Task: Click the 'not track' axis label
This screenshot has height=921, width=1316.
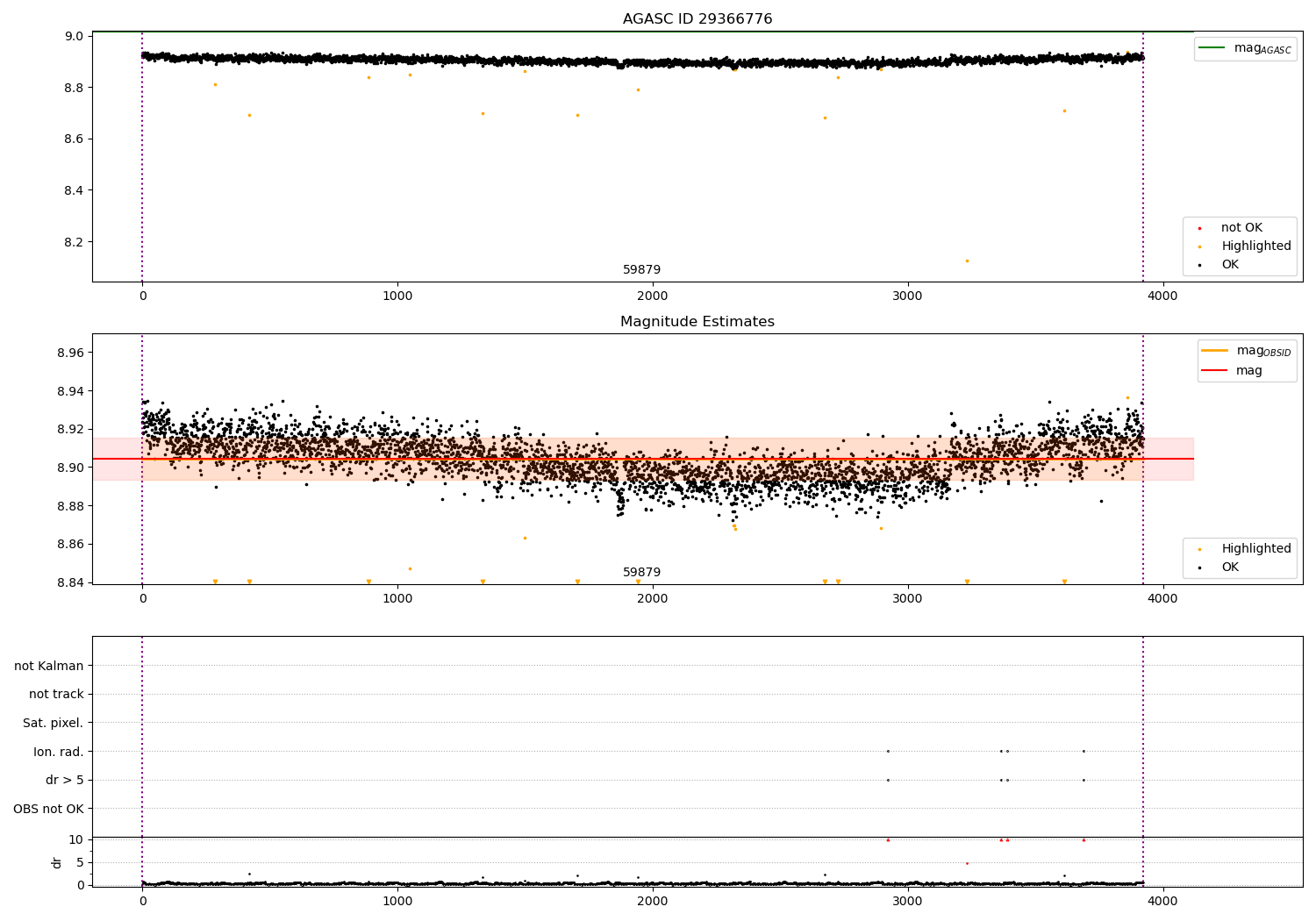Action: pos(56,695)
